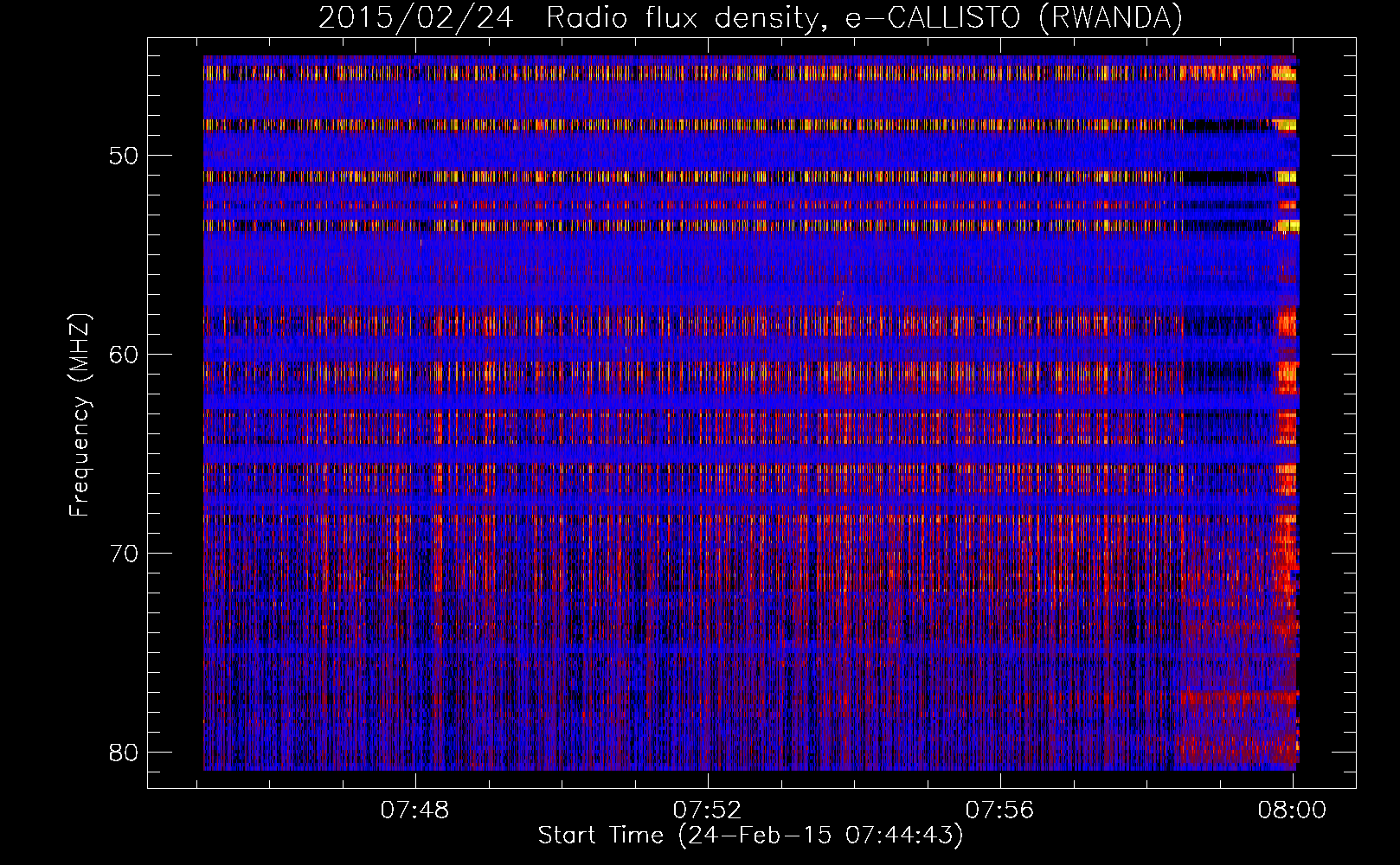Screen dimensions: 1400x865
Task: Click the 07:48 time tick label
Action: click(415, 810)
